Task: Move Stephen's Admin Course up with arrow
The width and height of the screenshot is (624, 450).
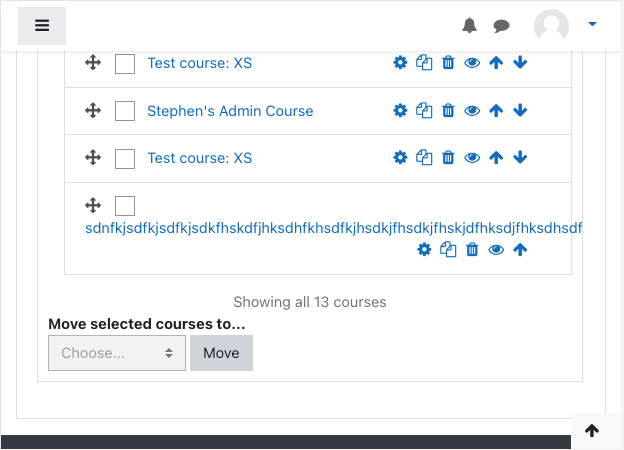Action: pyautogui.click(x=496, y=110)
